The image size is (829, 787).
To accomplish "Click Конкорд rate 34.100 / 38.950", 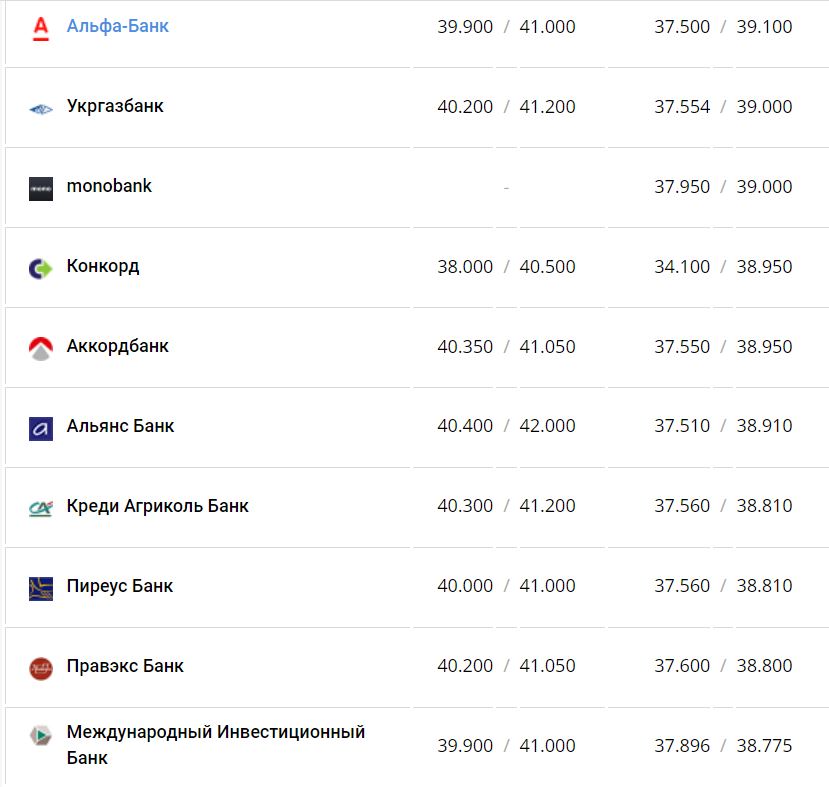I will point(723,267).
